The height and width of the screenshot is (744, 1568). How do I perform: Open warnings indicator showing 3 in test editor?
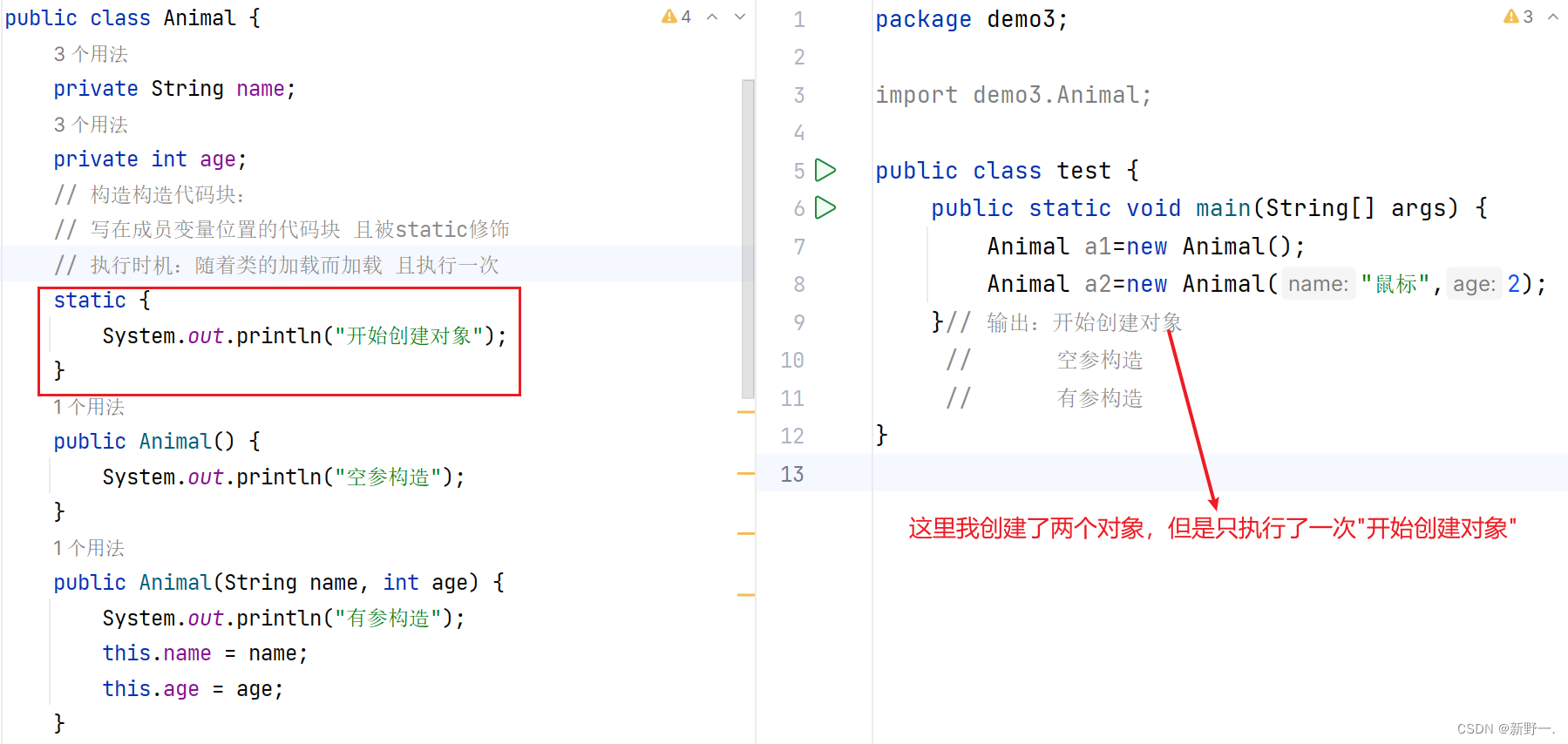tap(1518, 17)
